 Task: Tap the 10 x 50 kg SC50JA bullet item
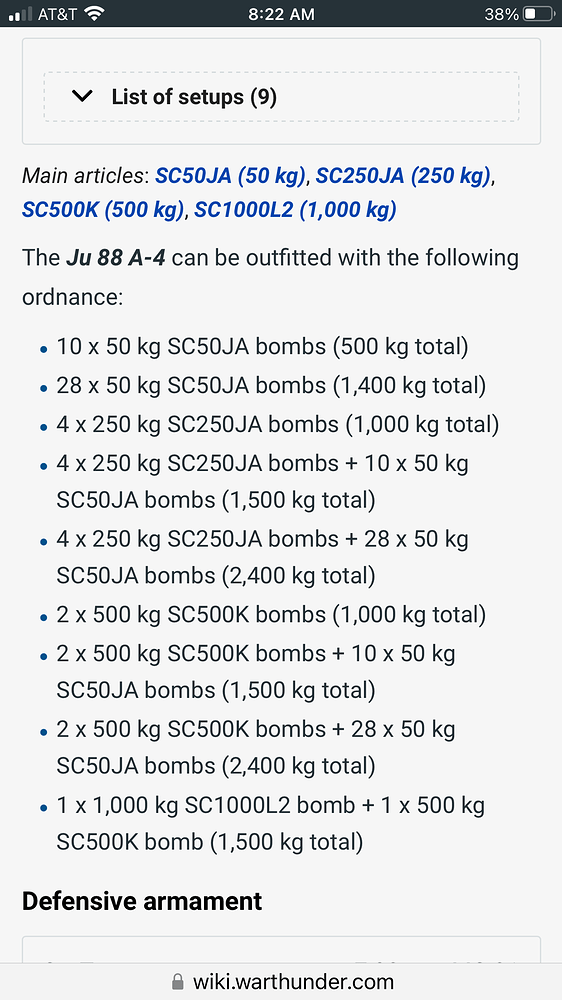tap(262, 347)
